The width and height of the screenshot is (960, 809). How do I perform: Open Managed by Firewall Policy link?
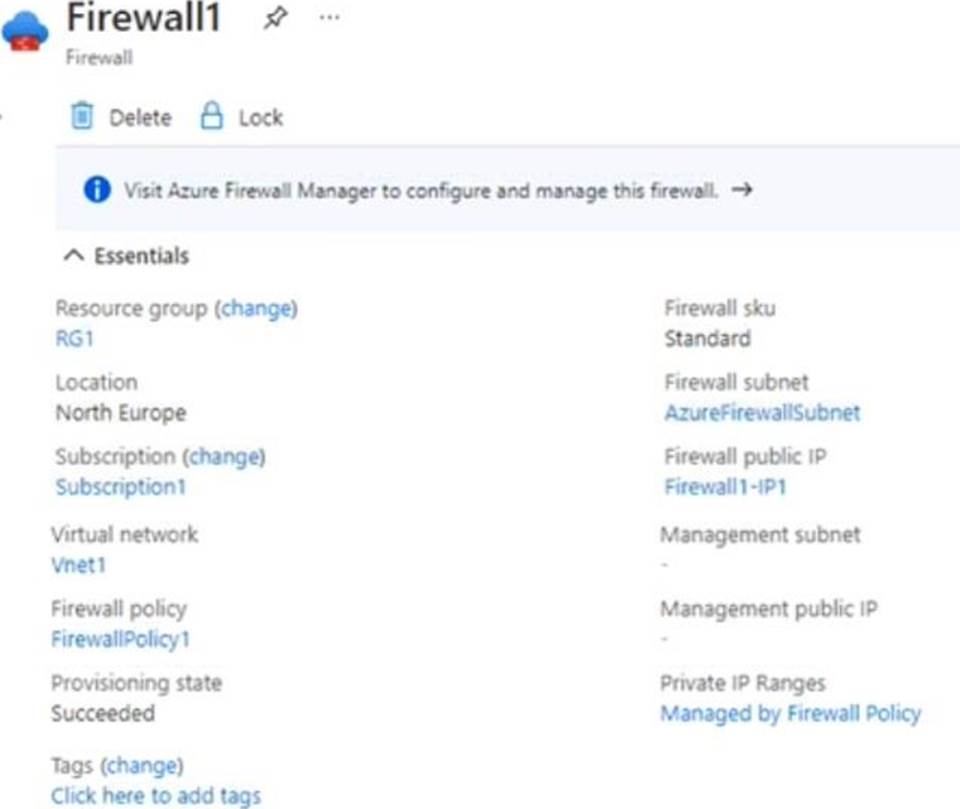(790, 713)
